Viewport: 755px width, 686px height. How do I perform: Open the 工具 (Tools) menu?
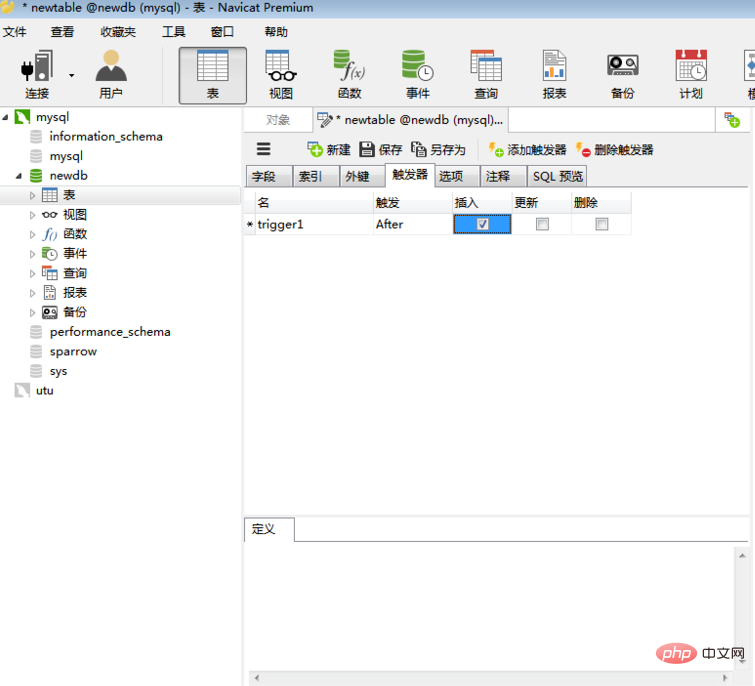click(173, 32)
